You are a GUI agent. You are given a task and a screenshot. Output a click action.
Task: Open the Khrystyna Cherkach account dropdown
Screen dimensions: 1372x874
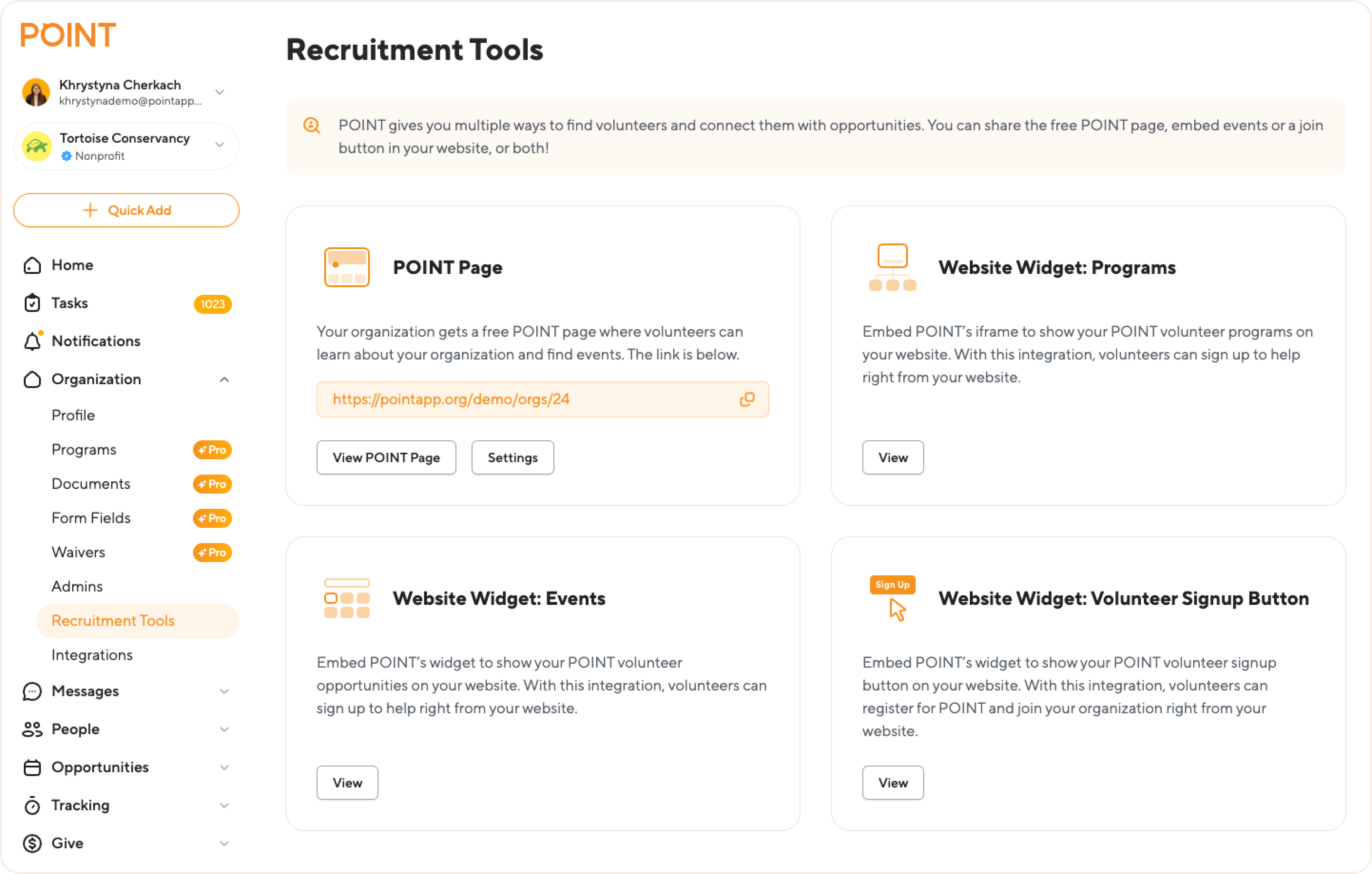pyautogui.click(x=219, y=92)
